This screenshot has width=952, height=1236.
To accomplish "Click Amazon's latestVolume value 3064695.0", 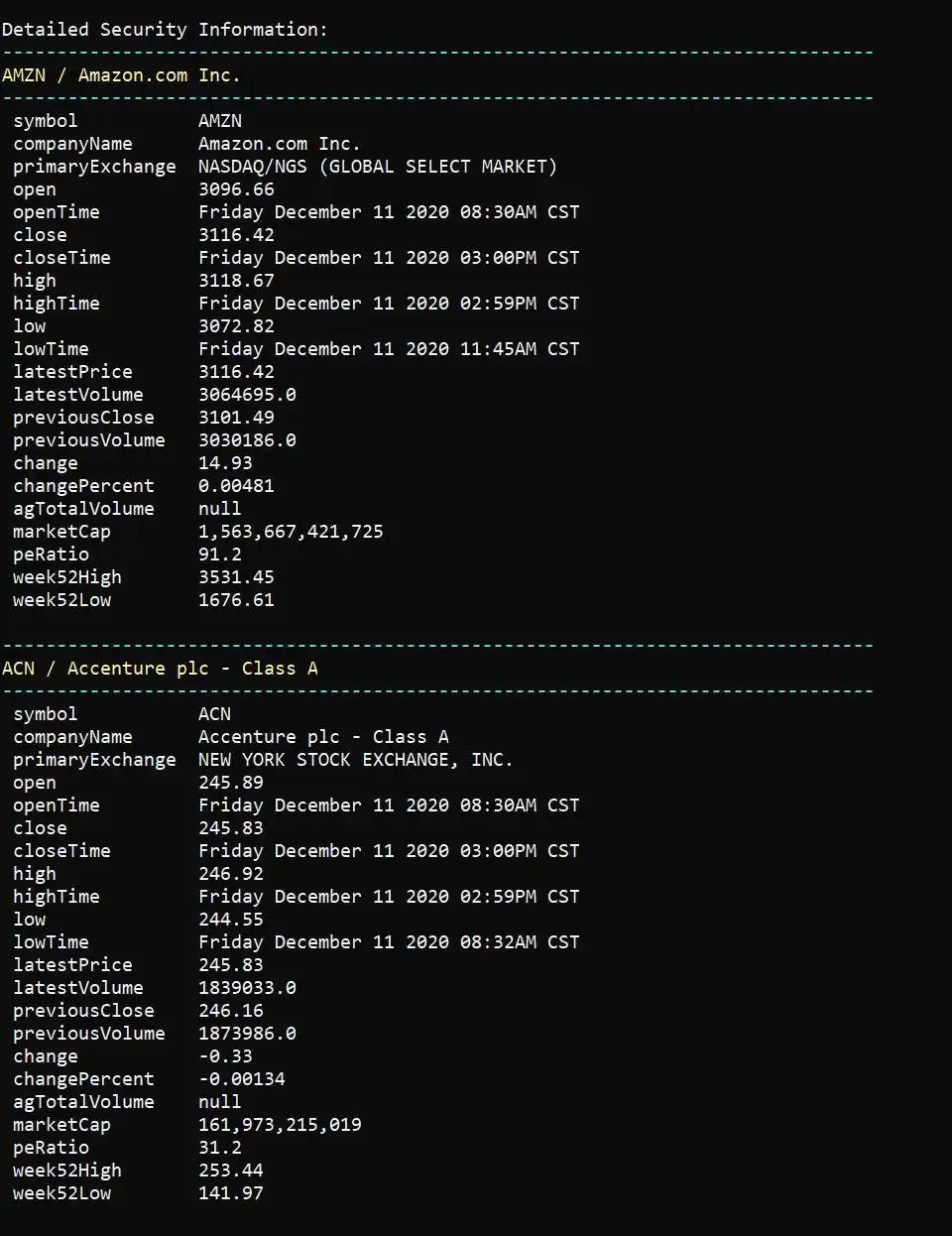I will [247, 395].
